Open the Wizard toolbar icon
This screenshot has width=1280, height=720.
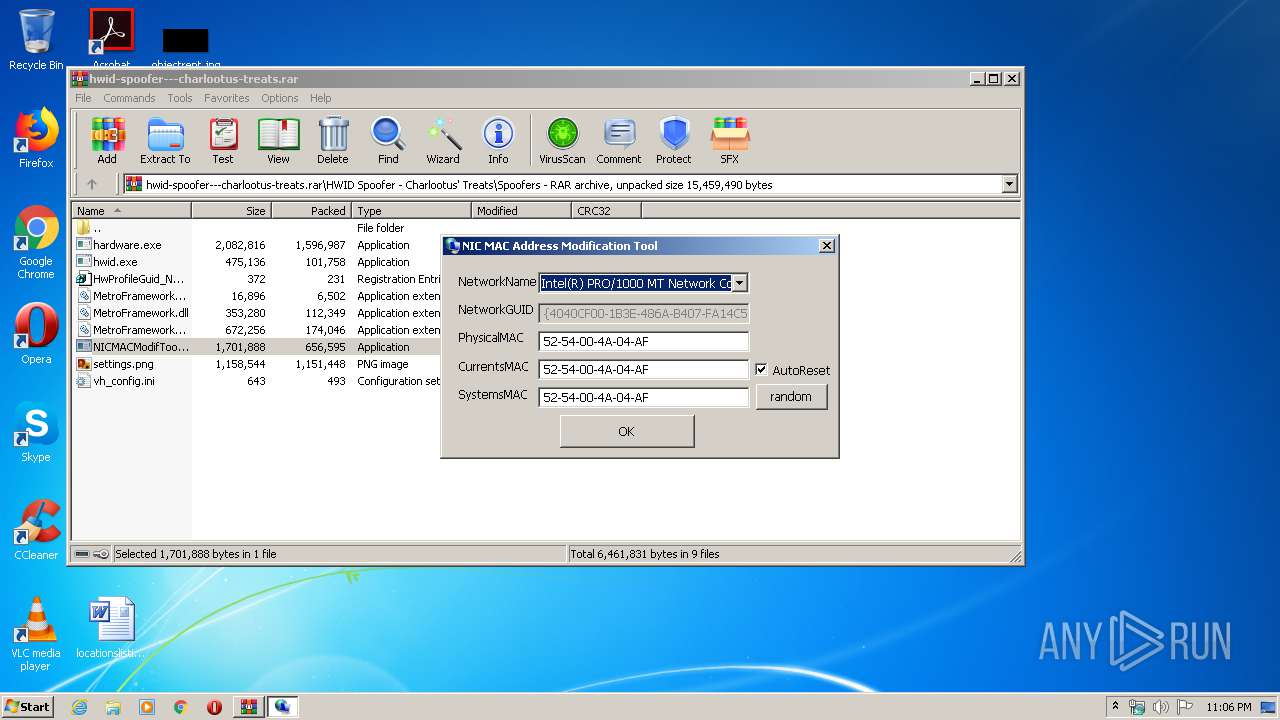[x=443, y=140]
